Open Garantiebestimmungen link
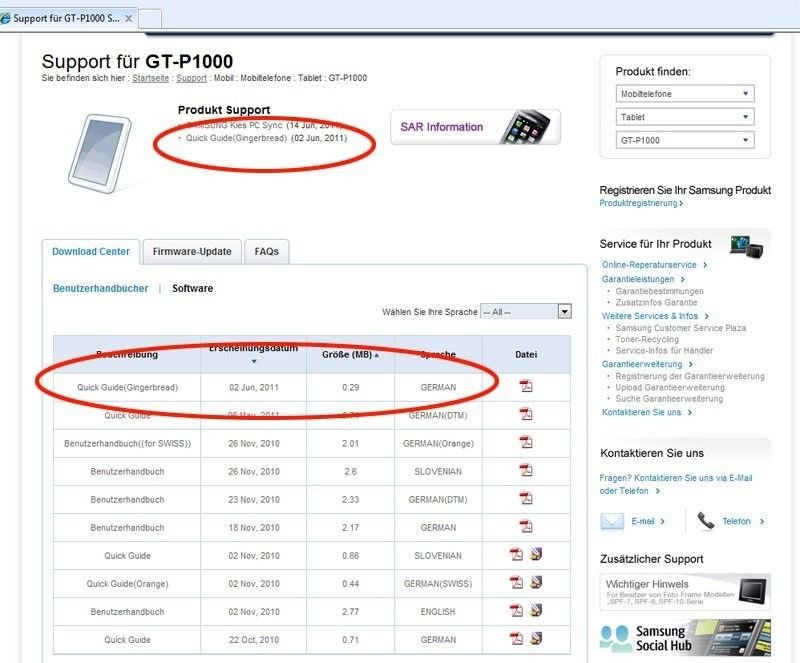The image size is (800, 663). tap(659, 291)
